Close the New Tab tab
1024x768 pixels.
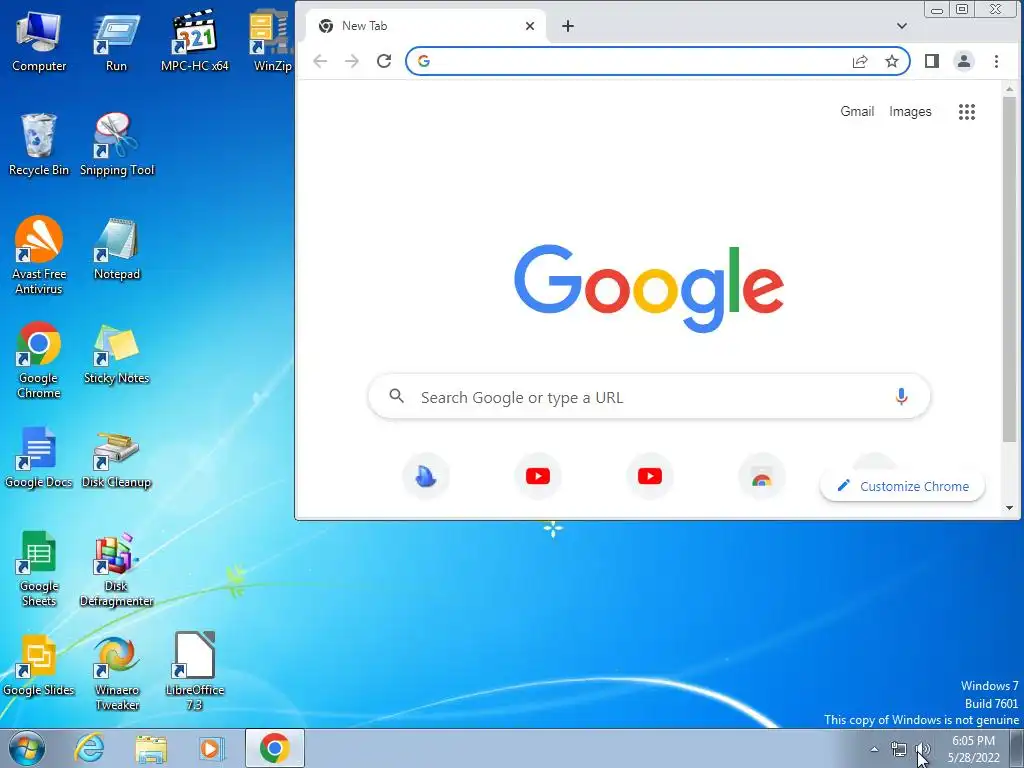coord(530,26)
